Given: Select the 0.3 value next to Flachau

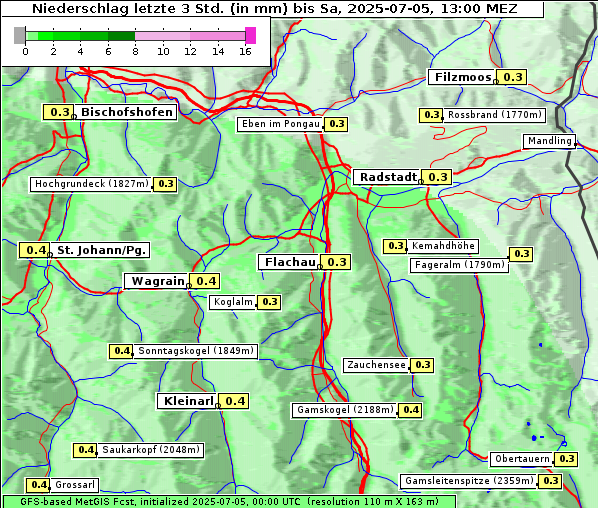Looking at the screenshot, I should (x=336, y=262).
